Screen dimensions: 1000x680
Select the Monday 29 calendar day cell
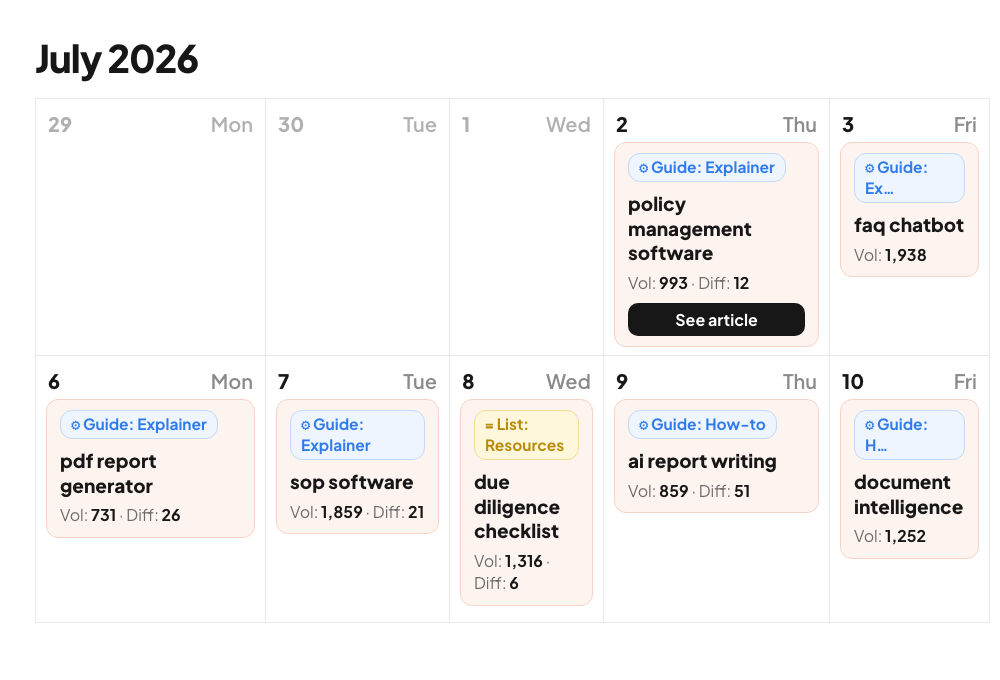pyautogui.click(x=151, y=227)
